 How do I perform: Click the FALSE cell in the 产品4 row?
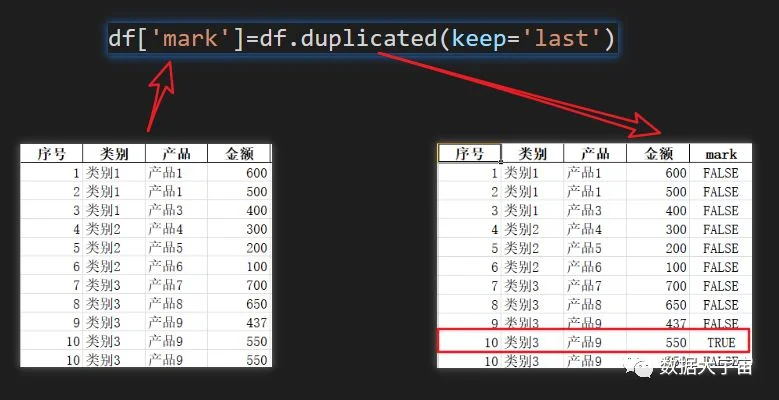point(721,230)
